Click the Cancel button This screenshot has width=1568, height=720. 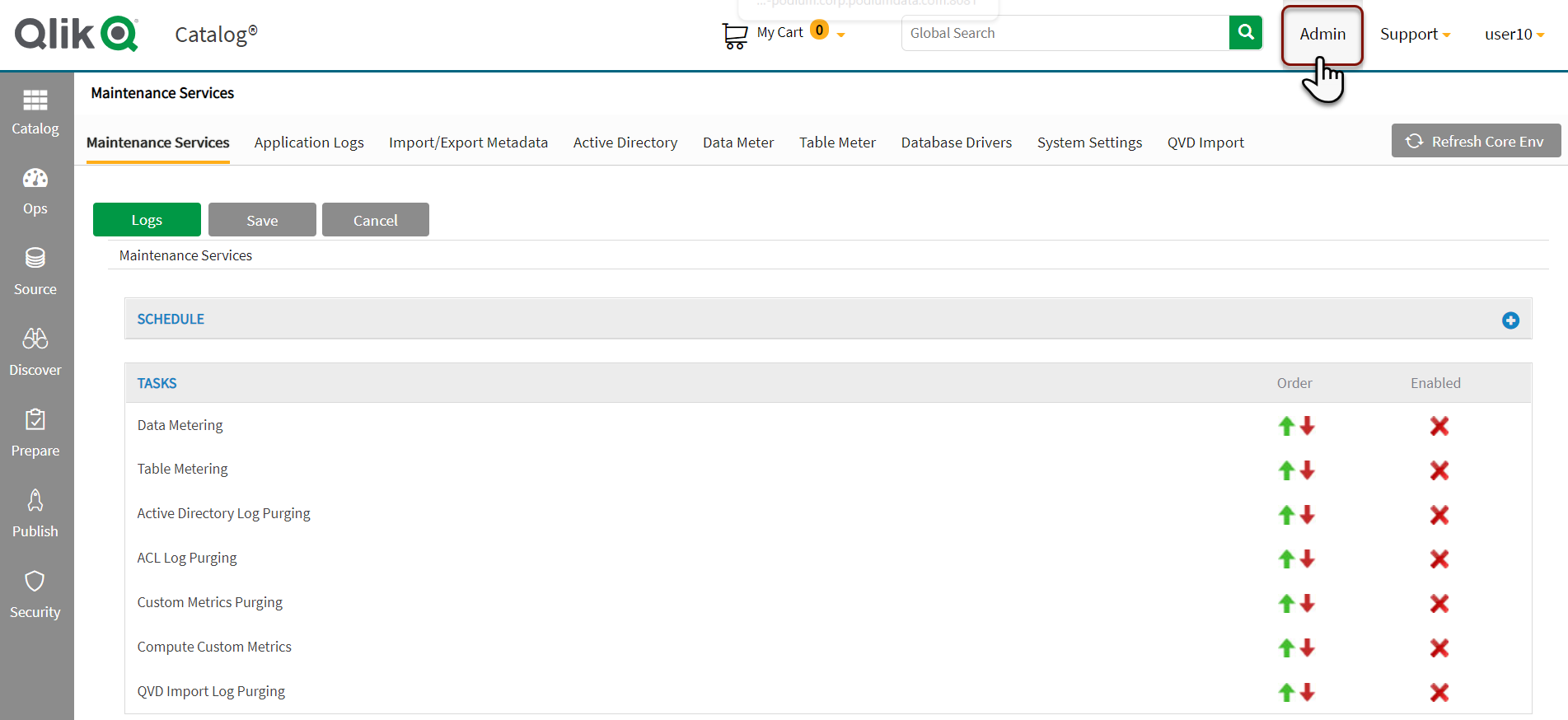(376, 220)
